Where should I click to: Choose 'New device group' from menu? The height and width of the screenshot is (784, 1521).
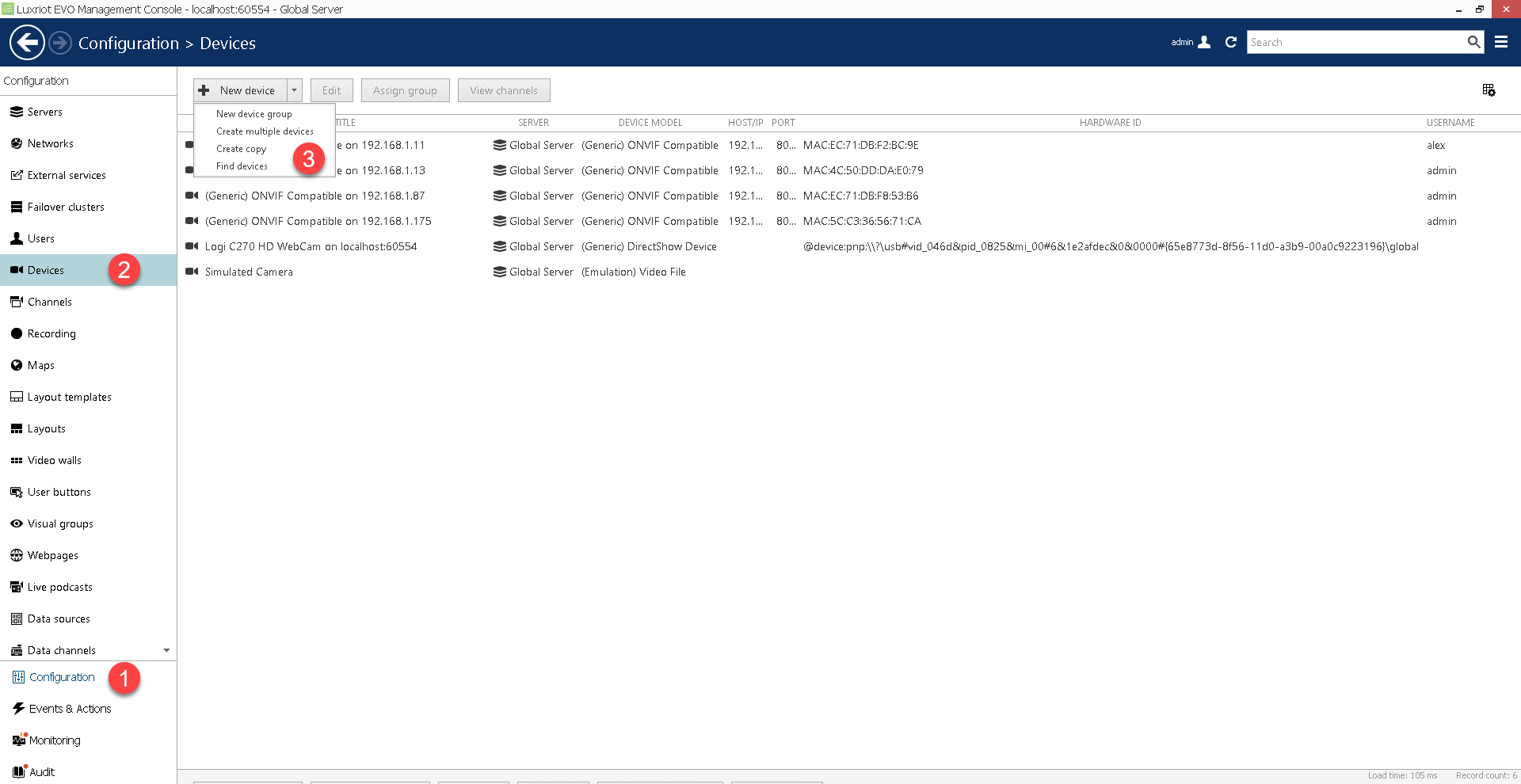tap(253, 114)
